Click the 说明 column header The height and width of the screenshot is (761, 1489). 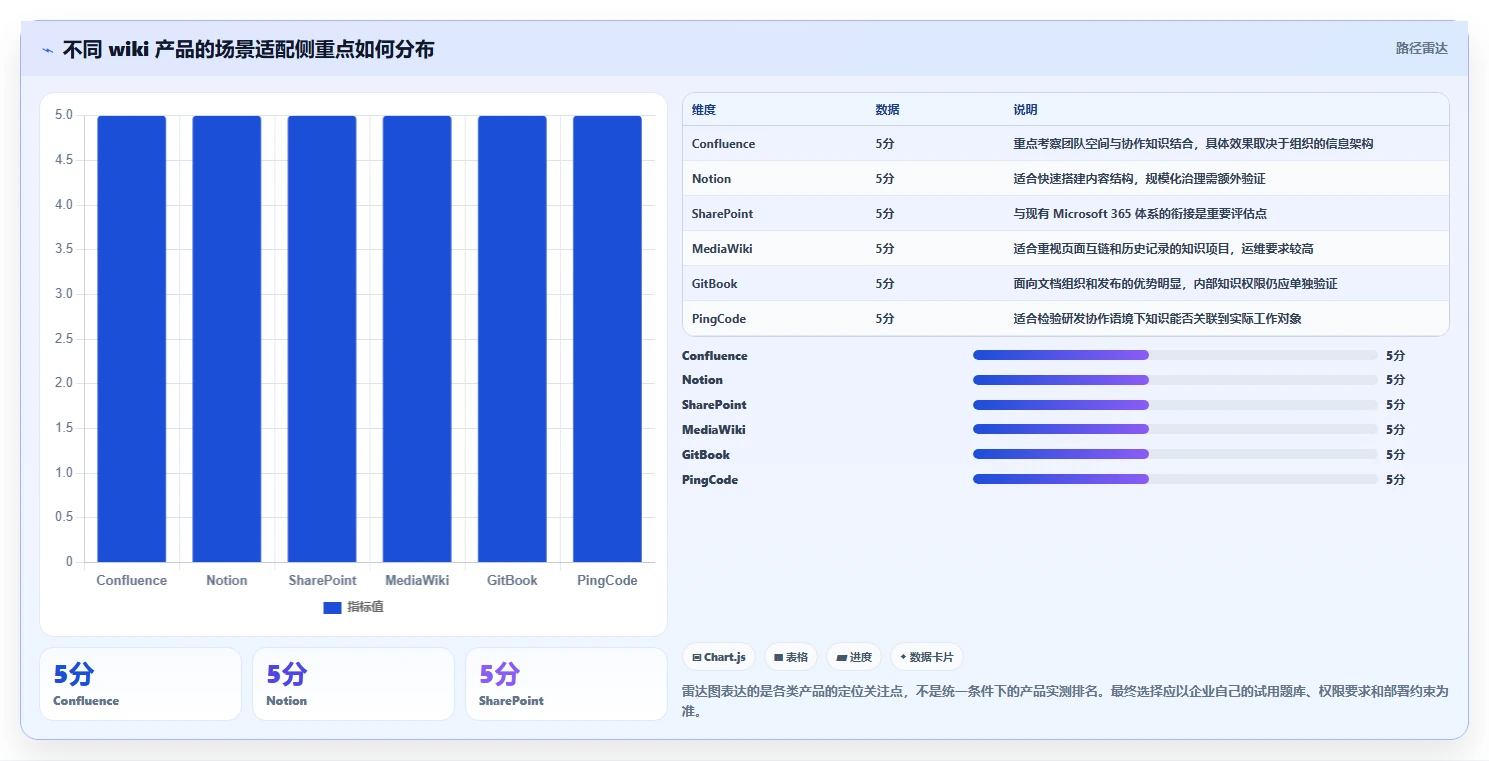1025,110
